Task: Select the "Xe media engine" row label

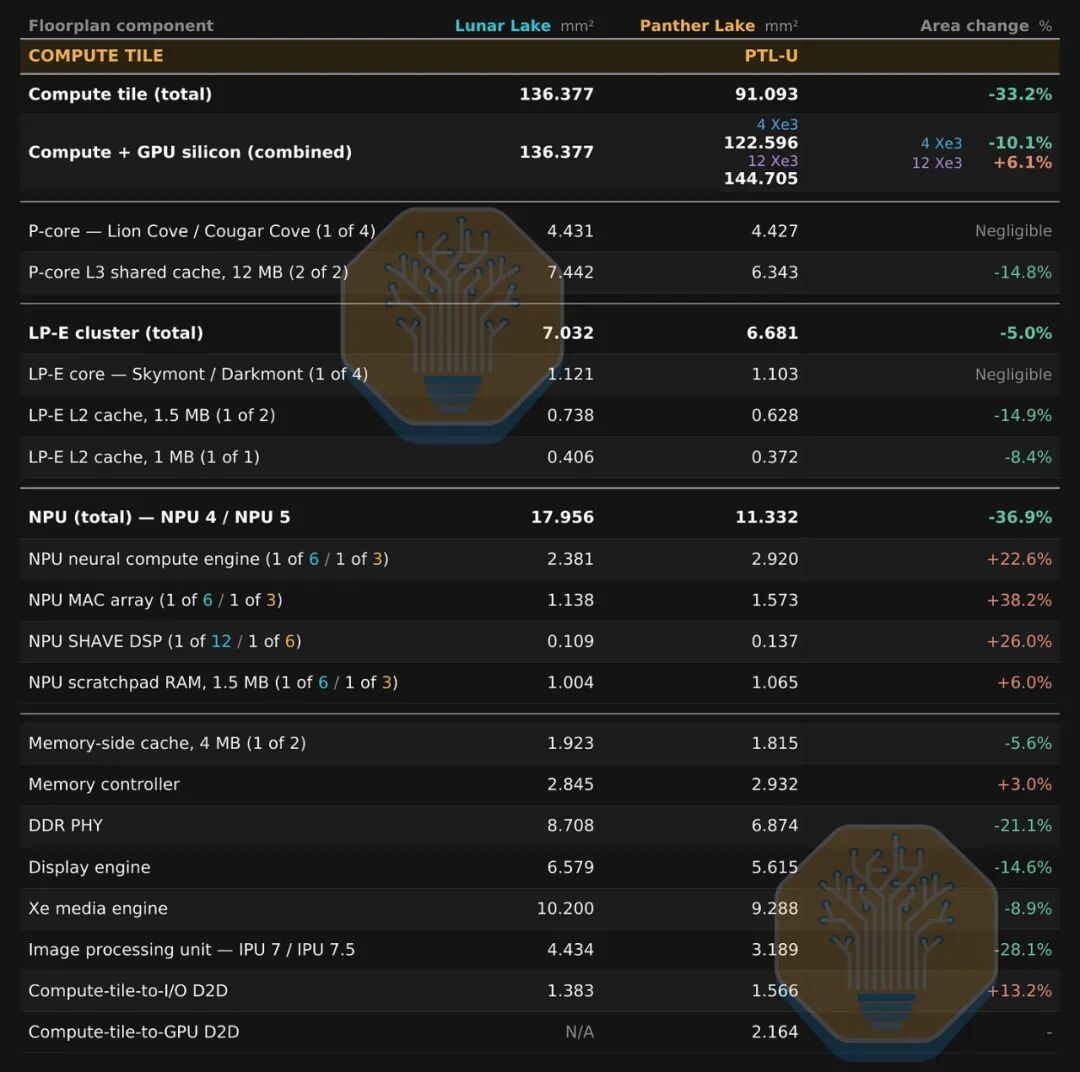Action: point(98,908)
